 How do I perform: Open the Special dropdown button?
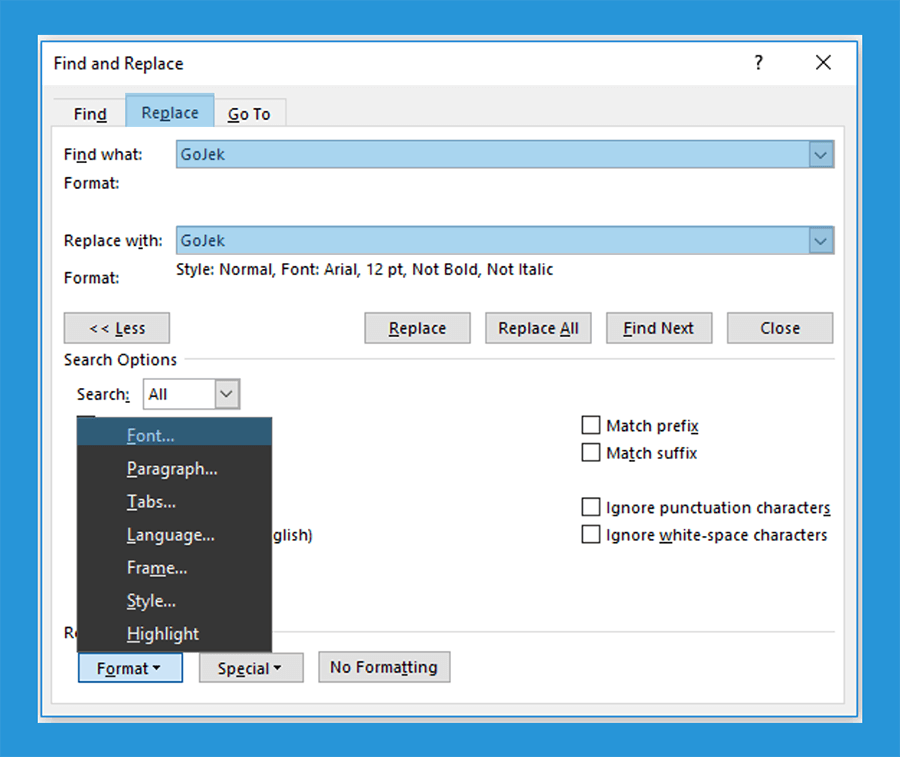coord(251,667)
